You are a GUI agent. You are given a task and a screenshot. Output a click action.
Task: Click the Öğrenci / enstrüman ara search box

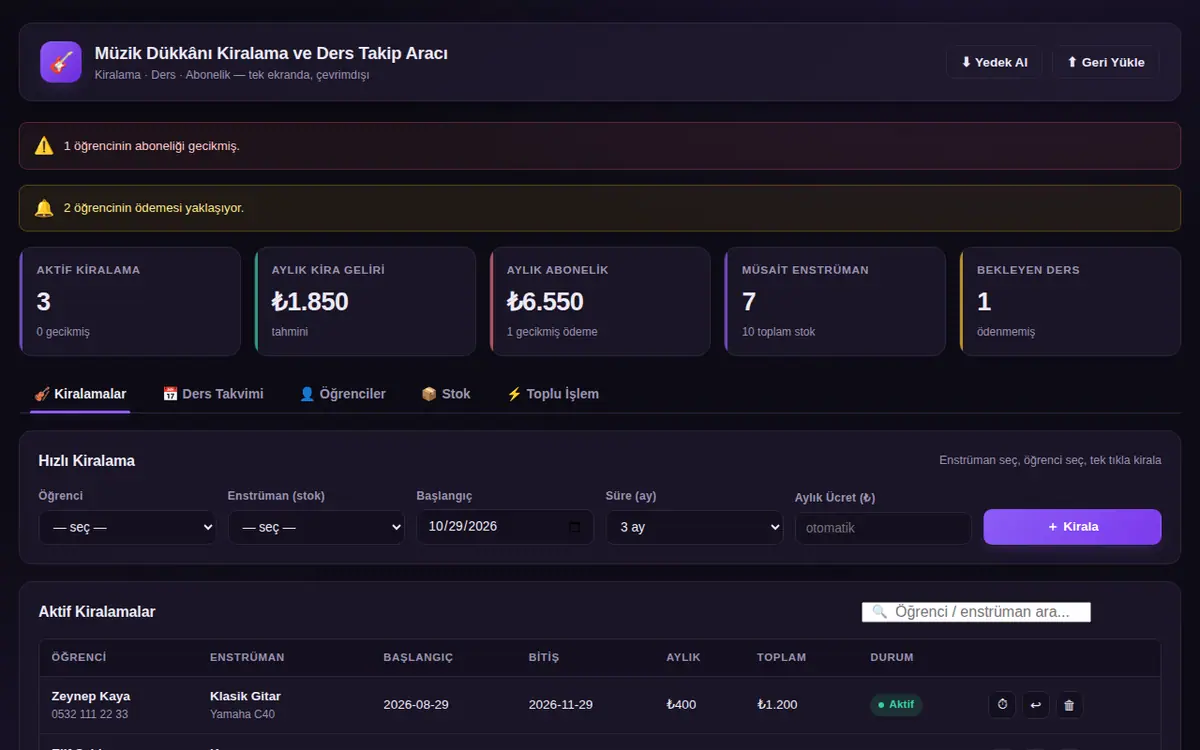click(x=976, y=612)
